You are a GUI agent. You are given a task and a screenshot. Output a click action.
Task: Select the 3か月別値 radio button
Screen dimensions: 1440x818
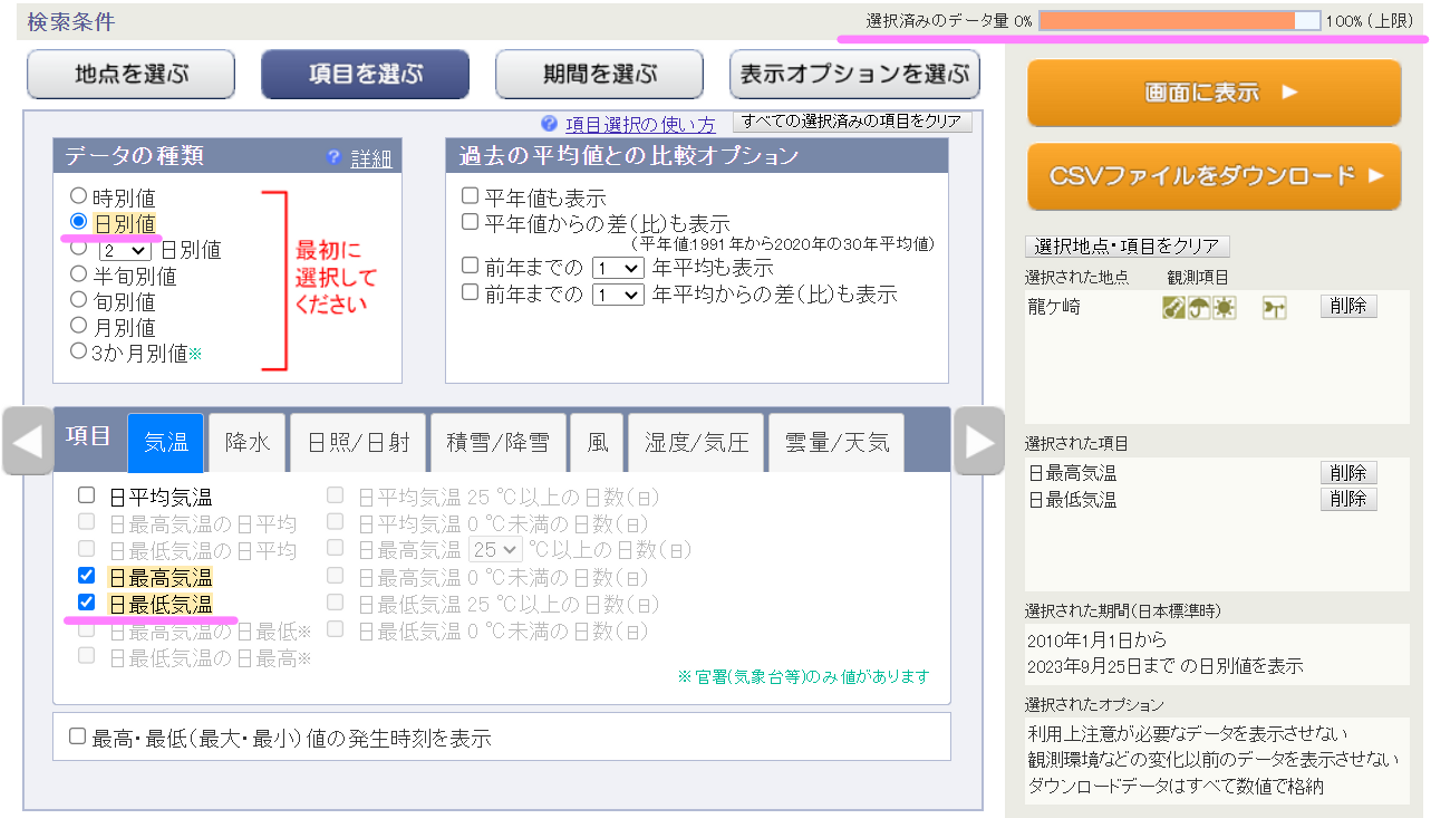tap(78, 351)
